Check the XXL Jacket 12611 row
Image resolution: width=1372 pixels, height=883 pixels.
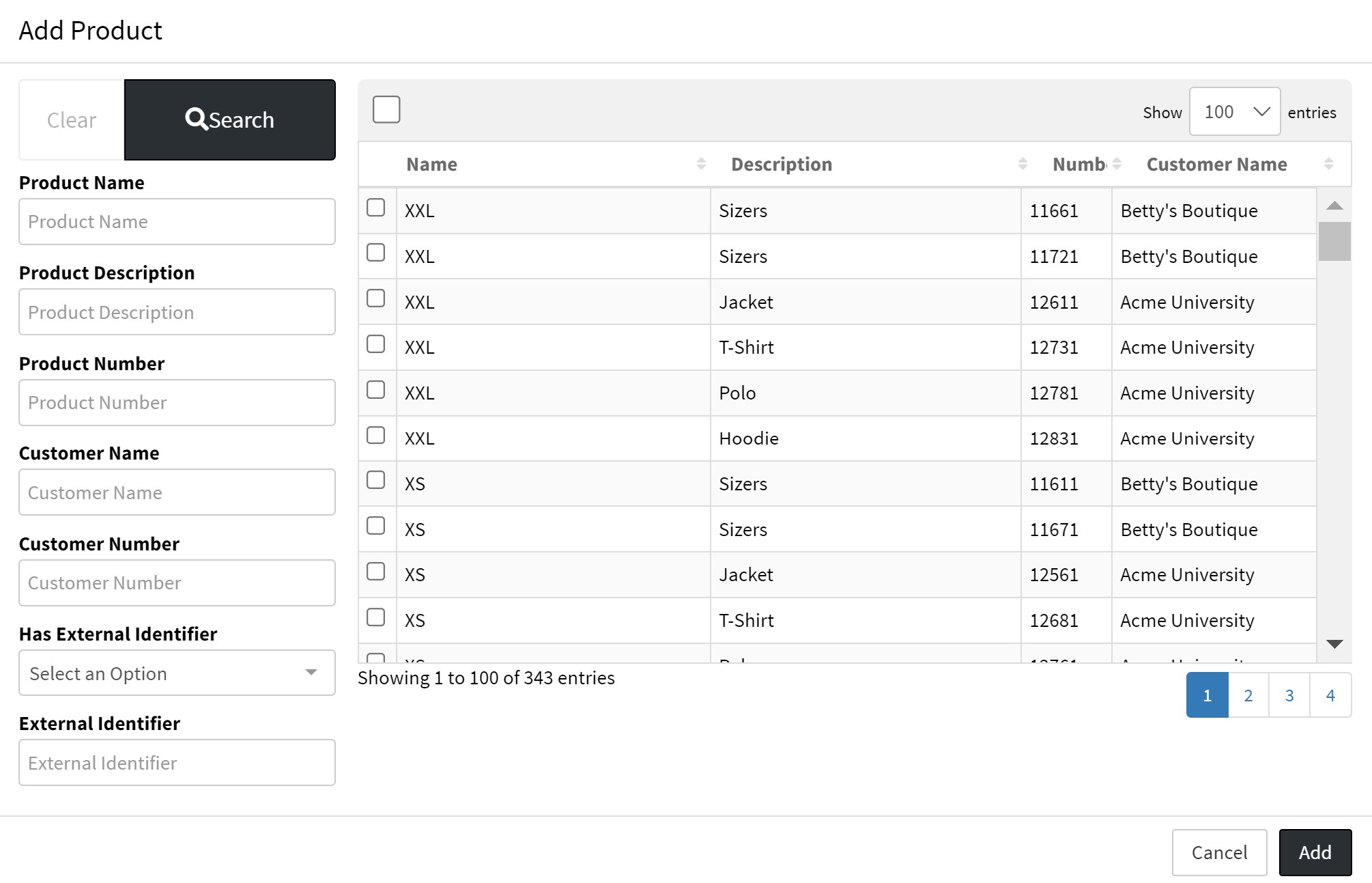pos(376,299)
